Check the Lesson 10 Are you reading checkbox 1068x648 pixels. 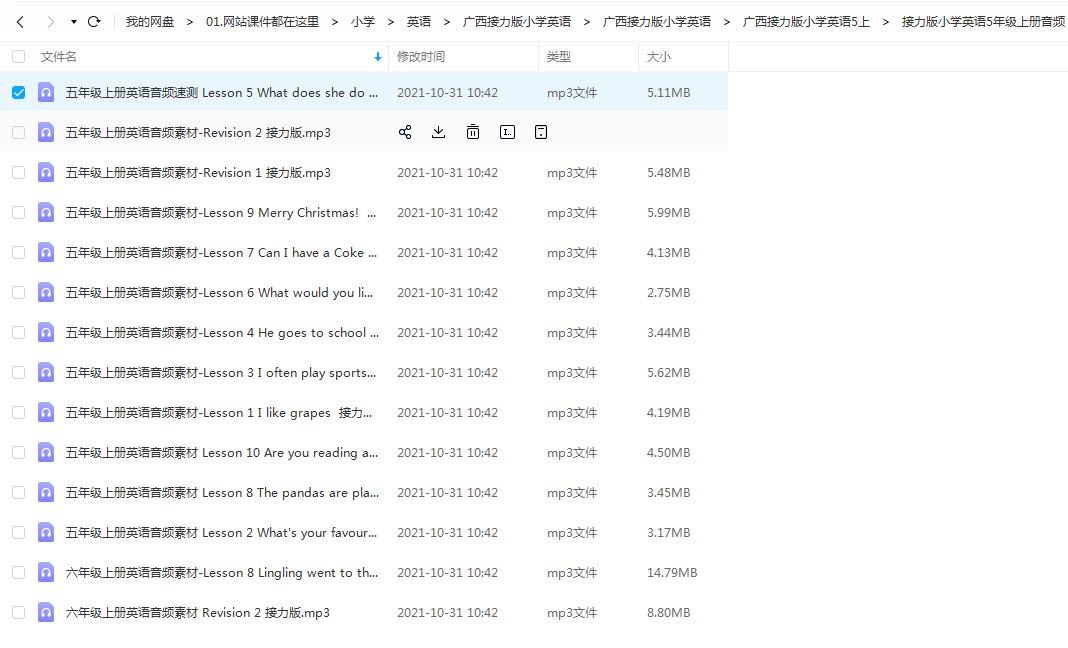(18, 452)
